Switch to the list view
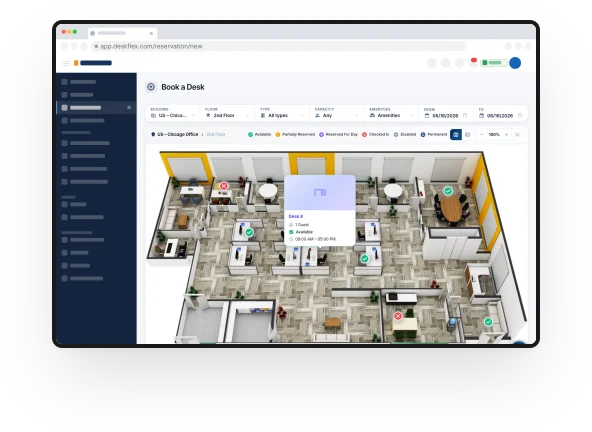The image size is (592, 432). pyautogui.click(x=467, y=134)
